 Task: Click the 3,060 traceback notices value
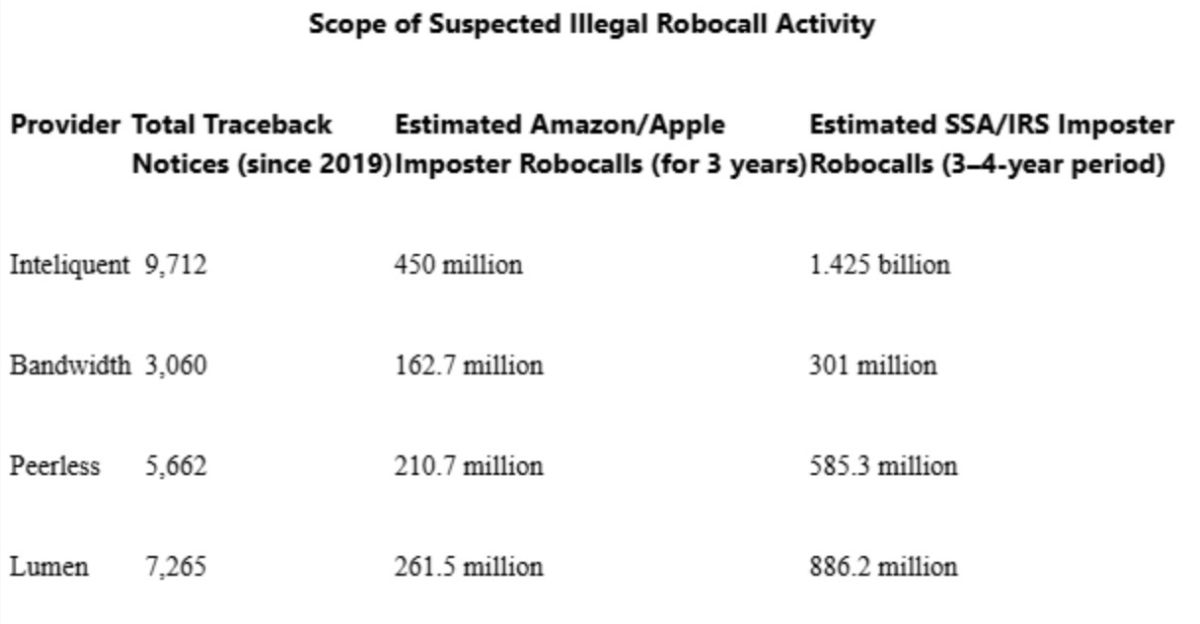(x=176, y=366)
